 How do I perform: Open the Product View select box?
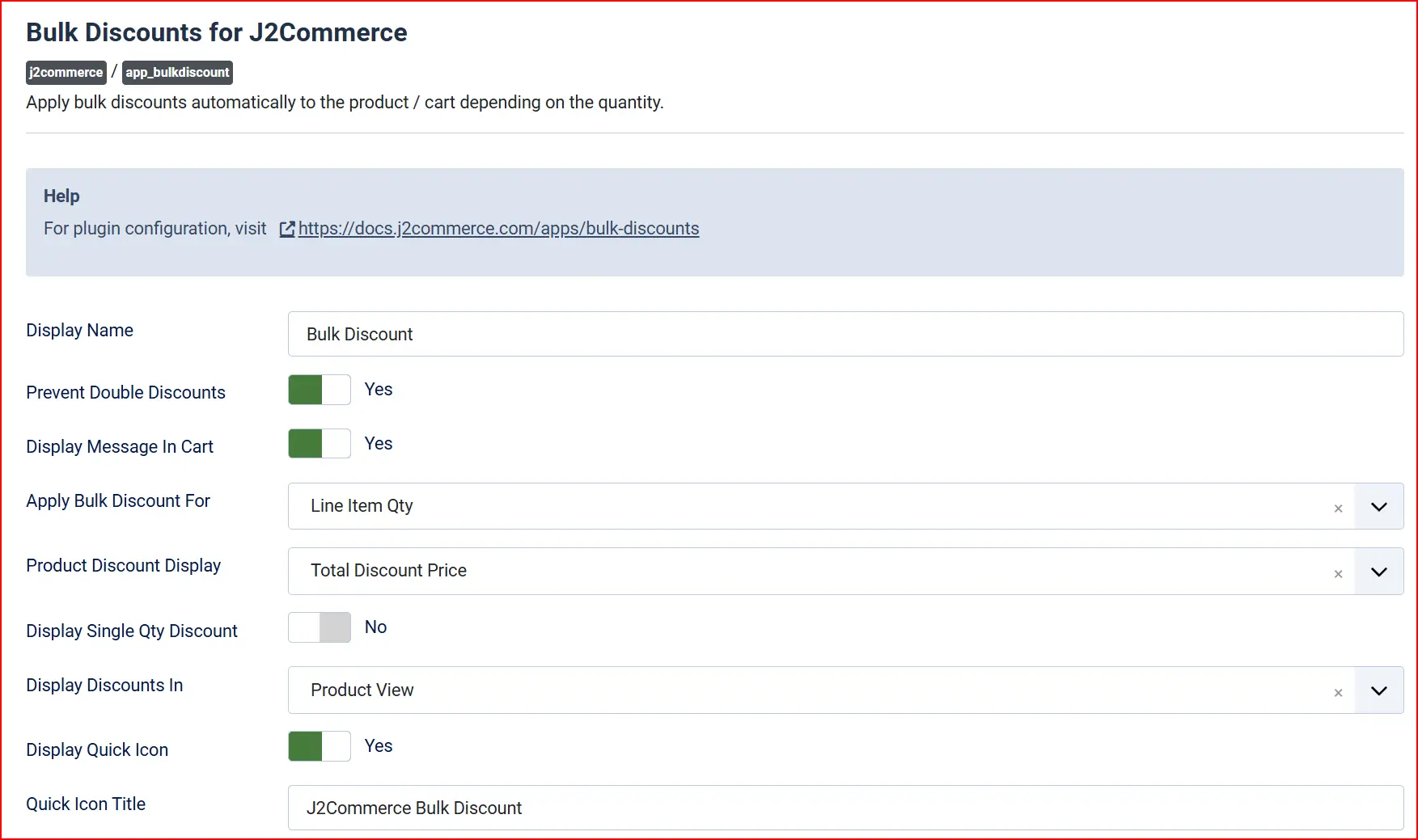click(x=845, y=690)
